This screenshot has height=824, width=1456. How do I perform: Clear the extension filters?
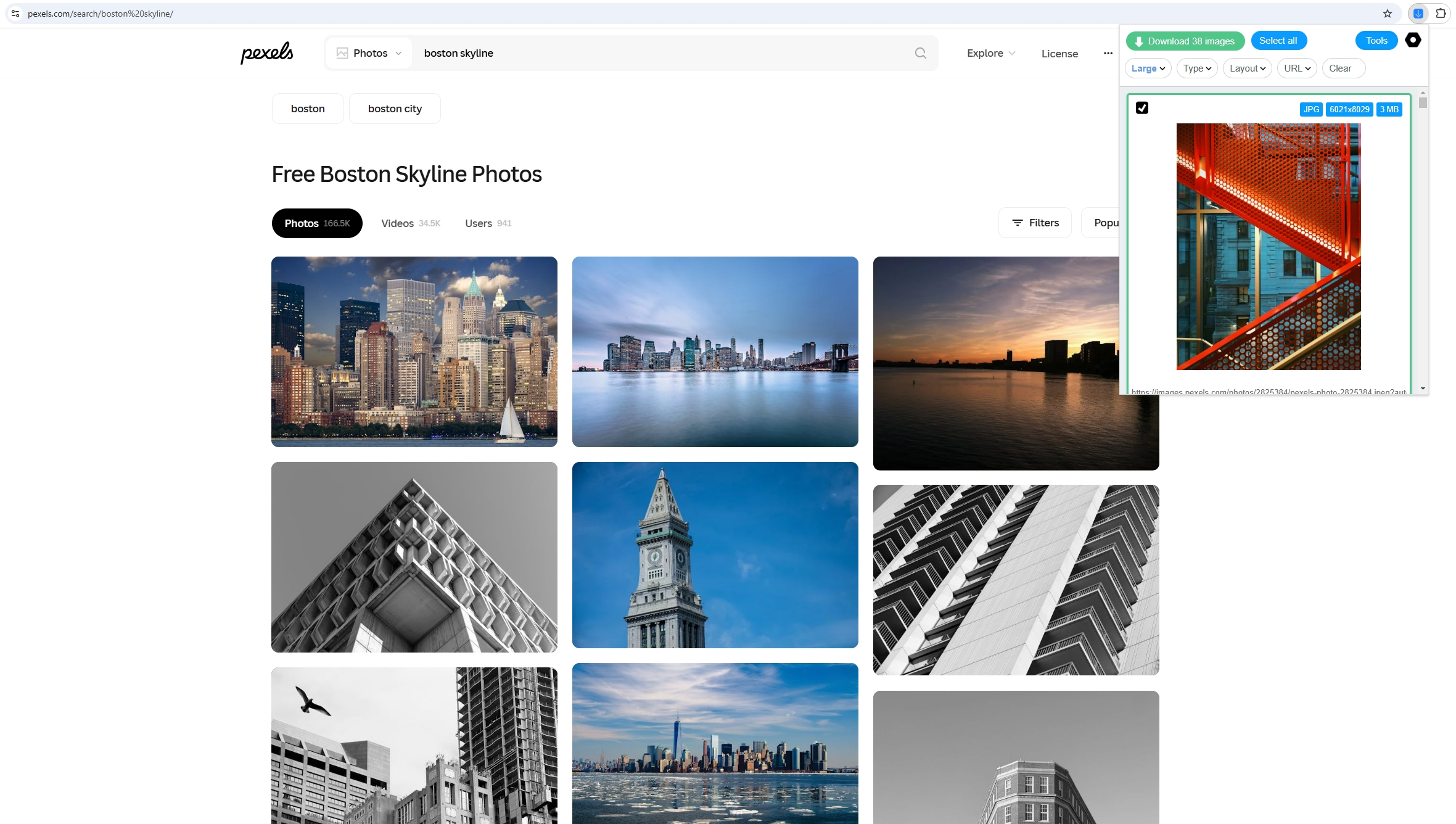[1344, 68]
